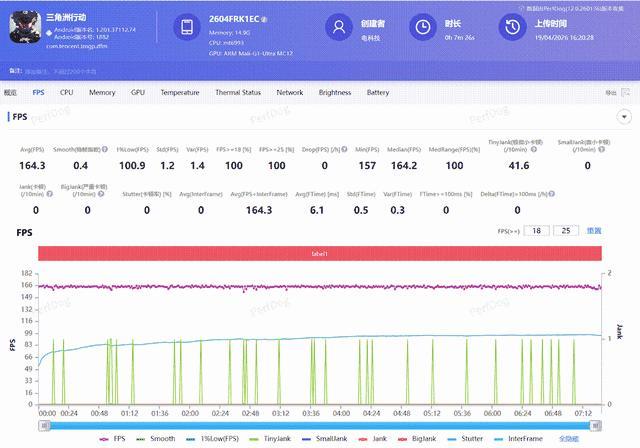This screenshot has height=448, width=640.
Task: Click the Median(FPS) value 164.2
Action: click(x=404, y=166)
